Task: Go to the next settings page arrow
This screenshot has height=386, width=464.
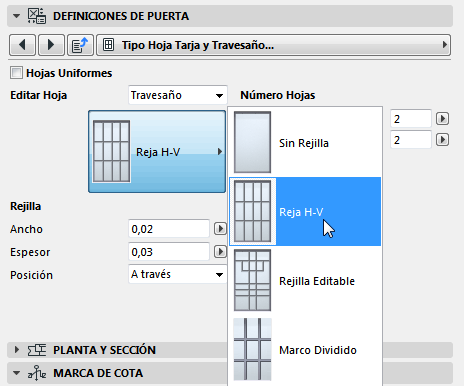Action: pyautogui.click(x=51, y=45)
